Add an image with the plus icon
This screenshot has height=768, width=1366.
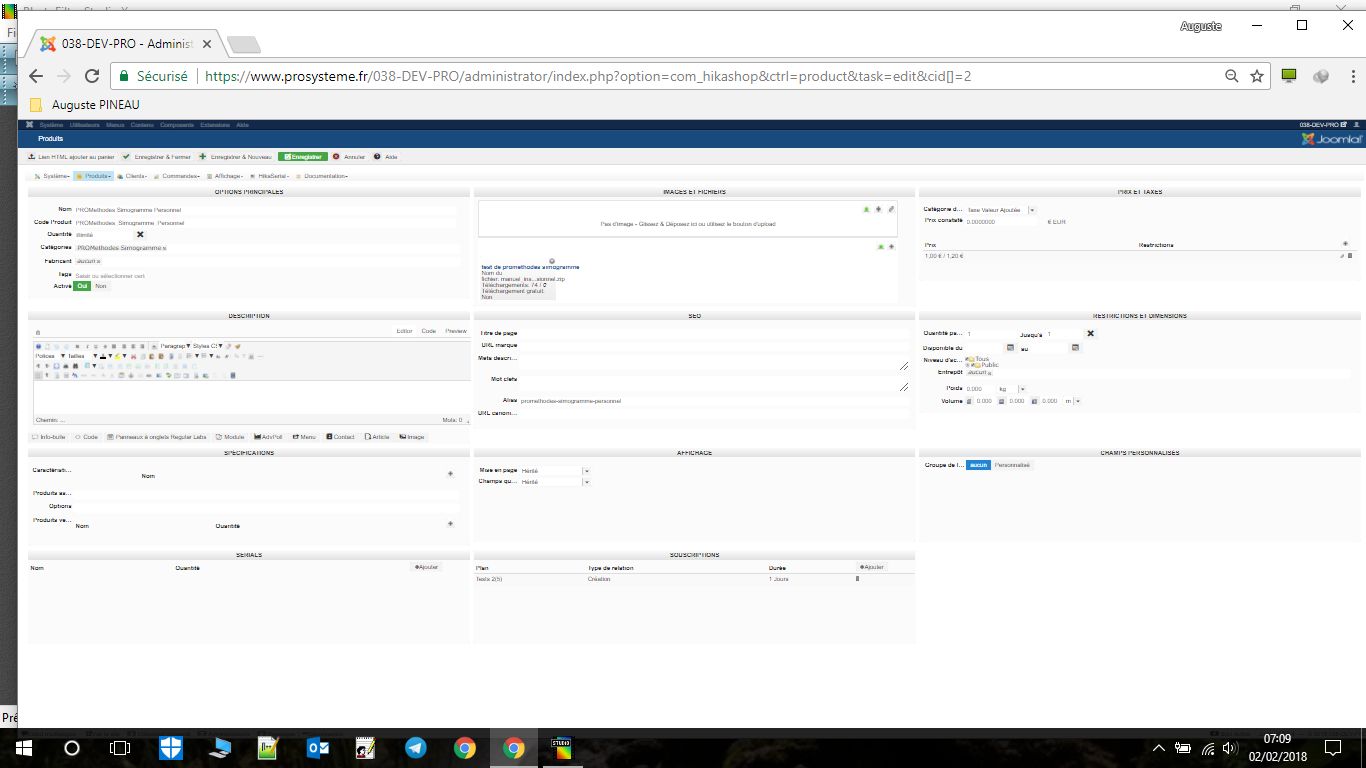[x=878, y=209]
